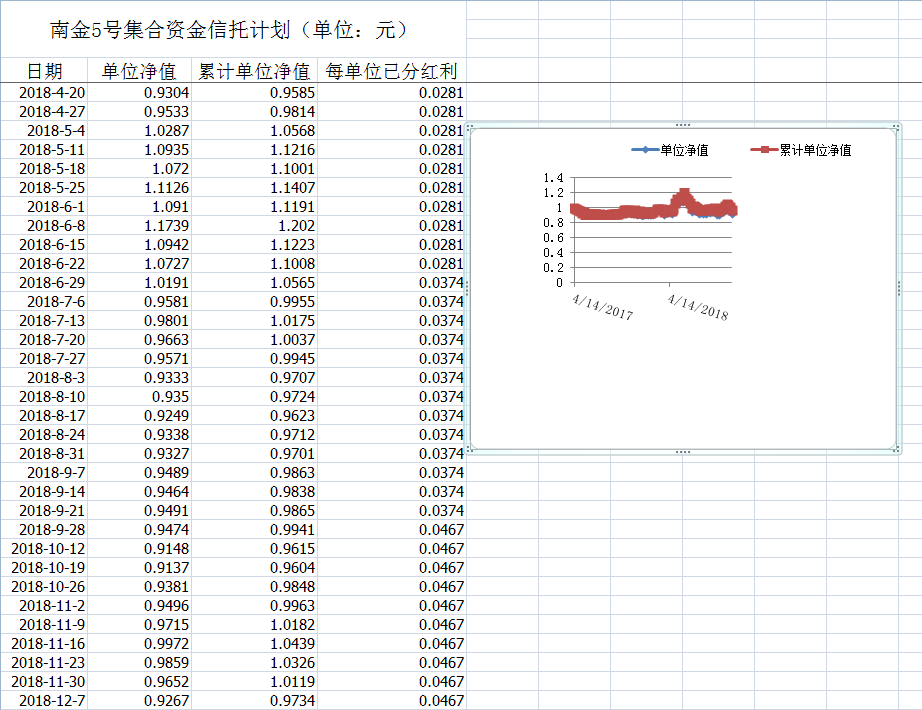The width and height of the screenshot is (922, 710).
Task: Select date cell 2018-11-2
Action: coord(44,605)
